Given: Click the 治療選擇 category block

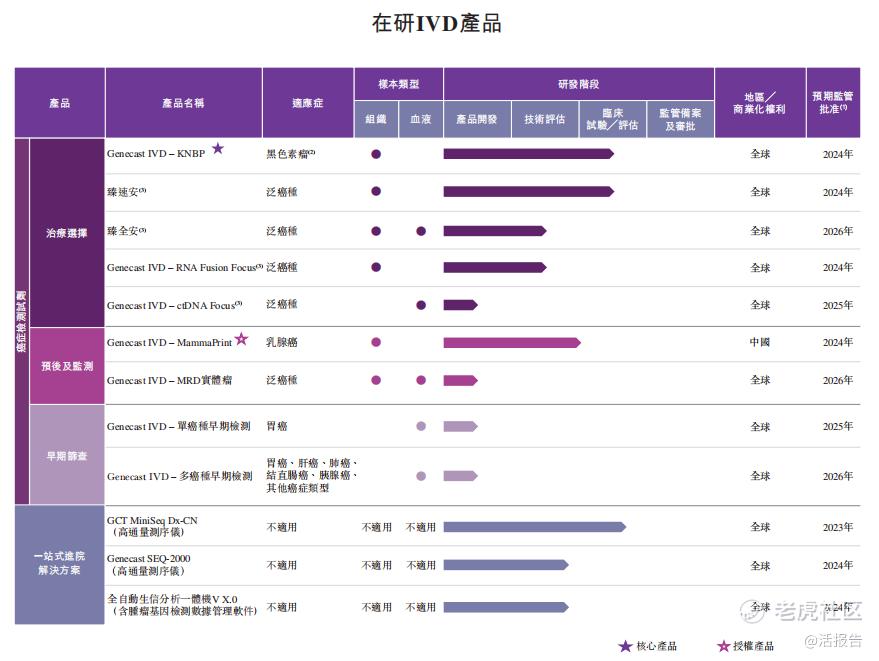Looking at the screenshot, I should (67, 233).
